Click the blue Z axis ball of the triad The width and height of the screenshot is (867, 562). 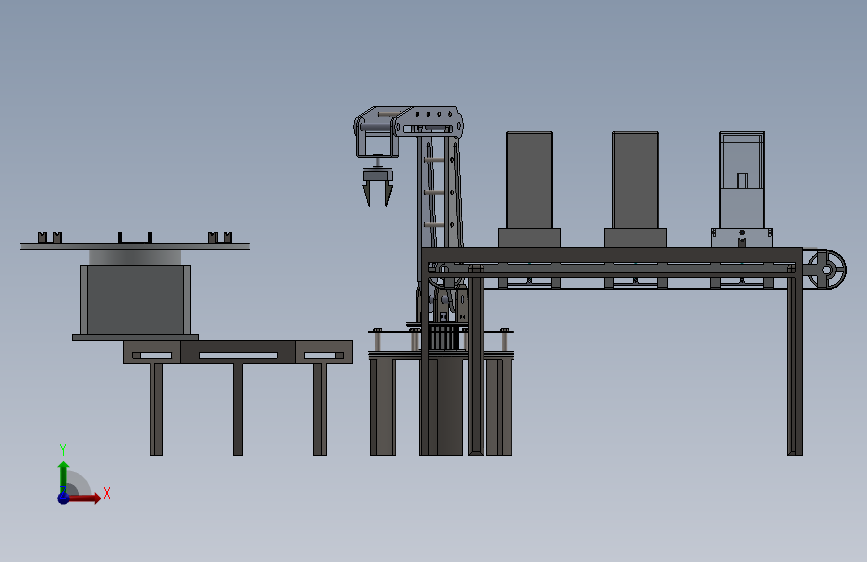[63, 498]
